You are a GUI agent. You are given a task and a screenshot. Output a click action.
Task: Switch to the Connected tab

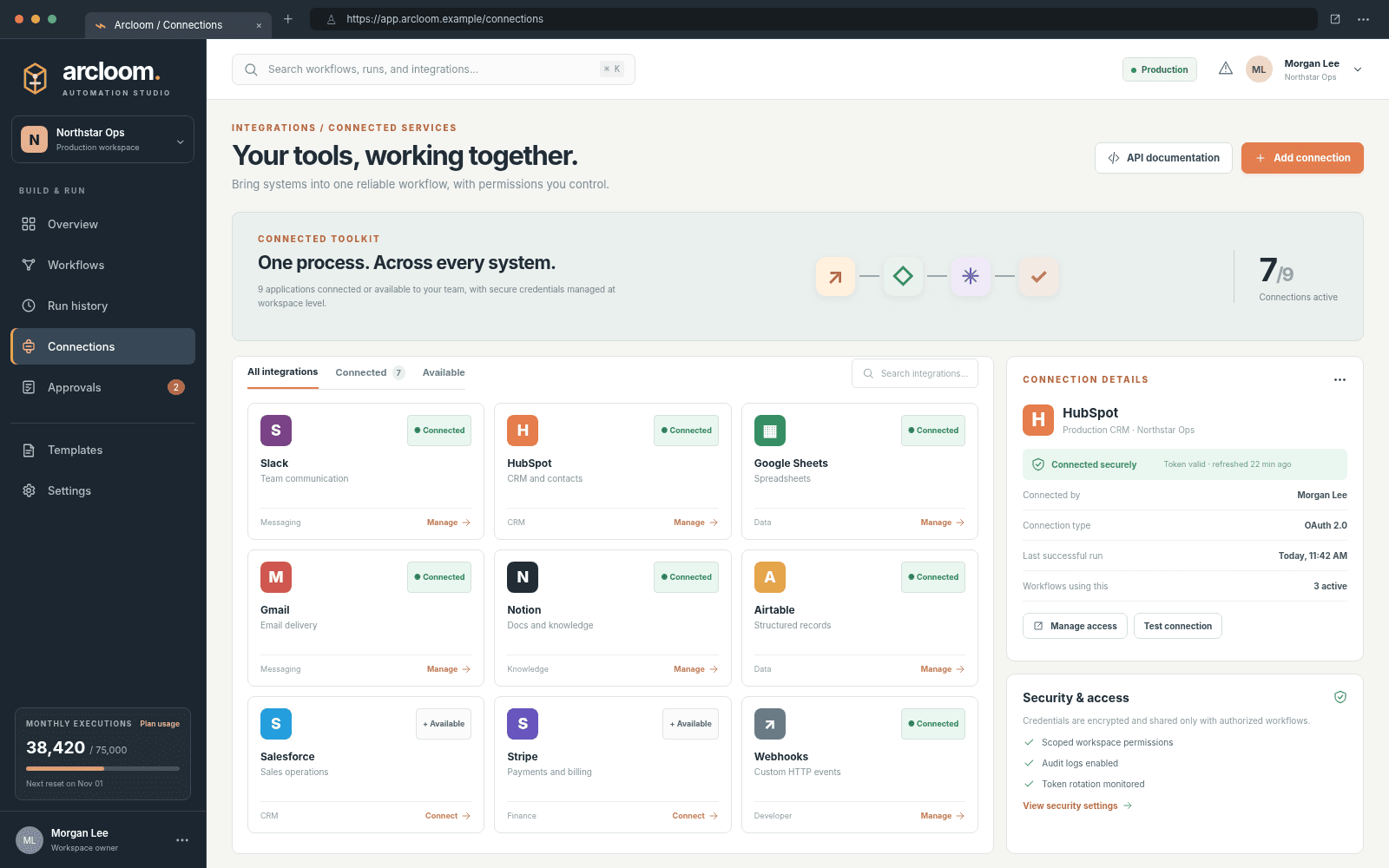point(370,372)
